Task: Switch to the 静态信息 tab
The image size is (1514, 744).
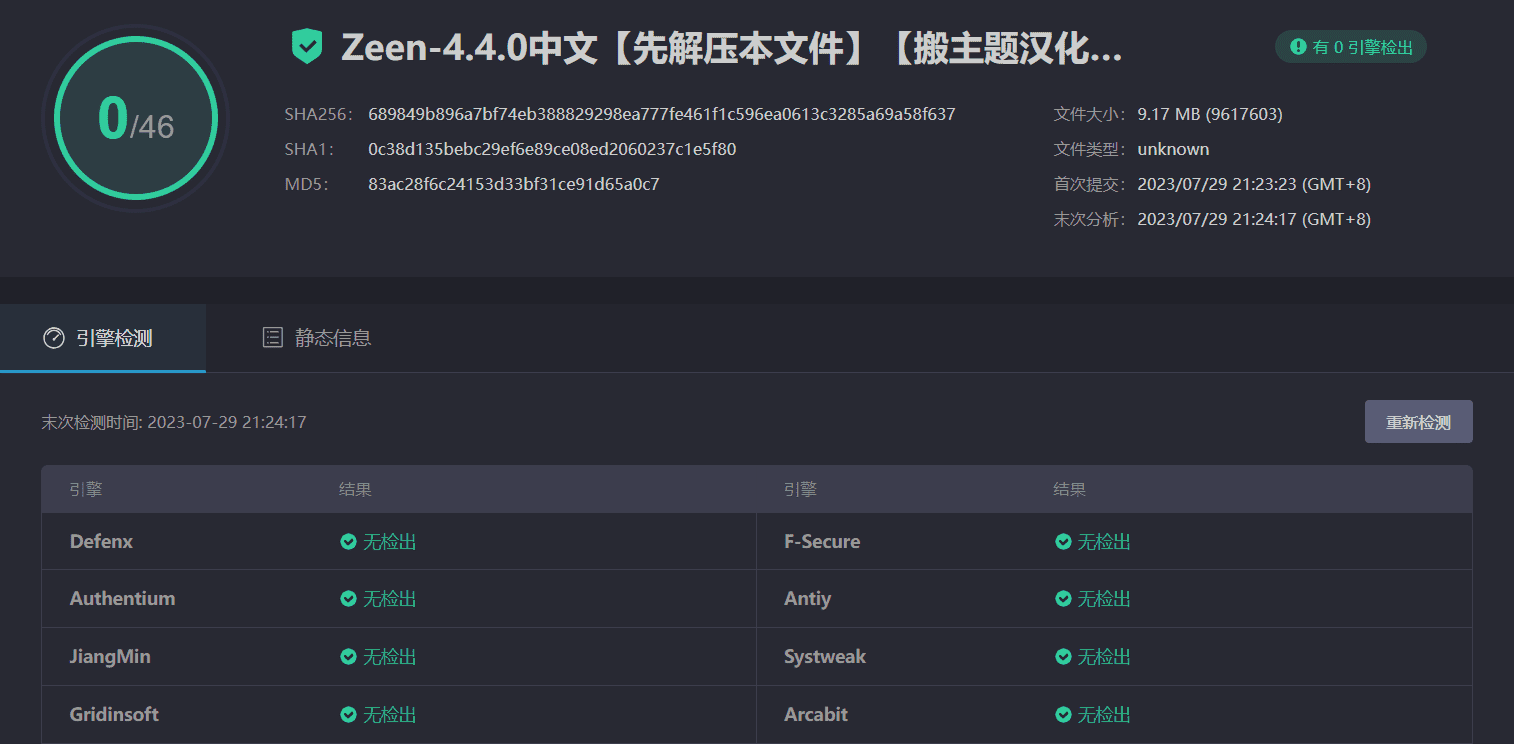Action: click(x=316, y=338)
